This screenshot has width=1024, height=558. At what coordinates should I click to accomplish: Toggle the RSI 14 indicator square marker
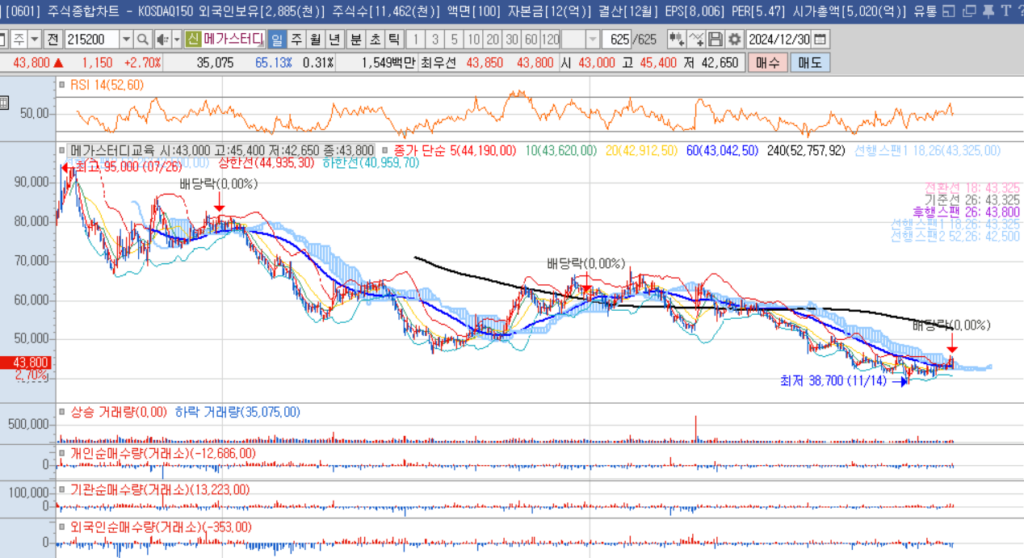[62, 85]
